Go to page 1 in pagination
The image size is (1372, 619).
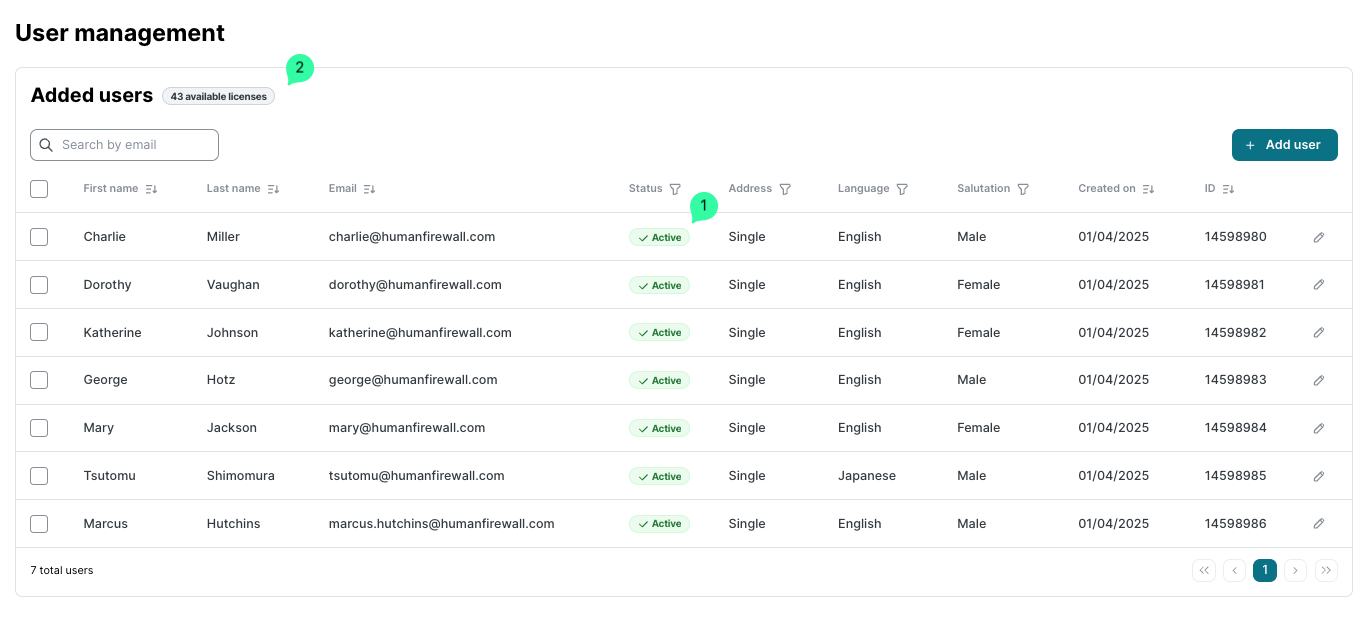pyautogui.click(x=1264, y=570)
